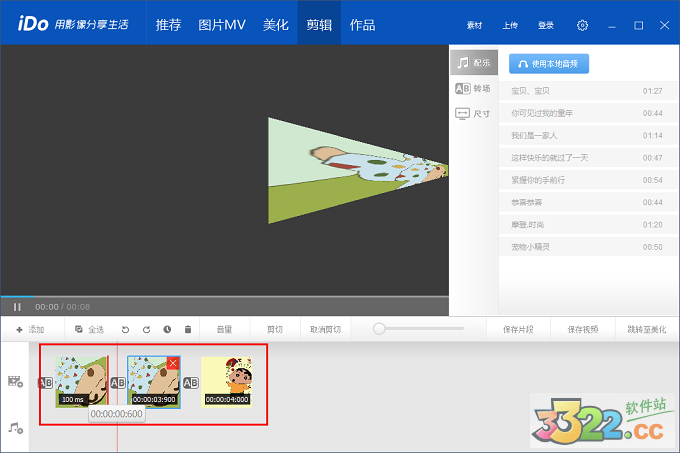
Task: Click the add video track icon
Action: [x=15, y=382]
